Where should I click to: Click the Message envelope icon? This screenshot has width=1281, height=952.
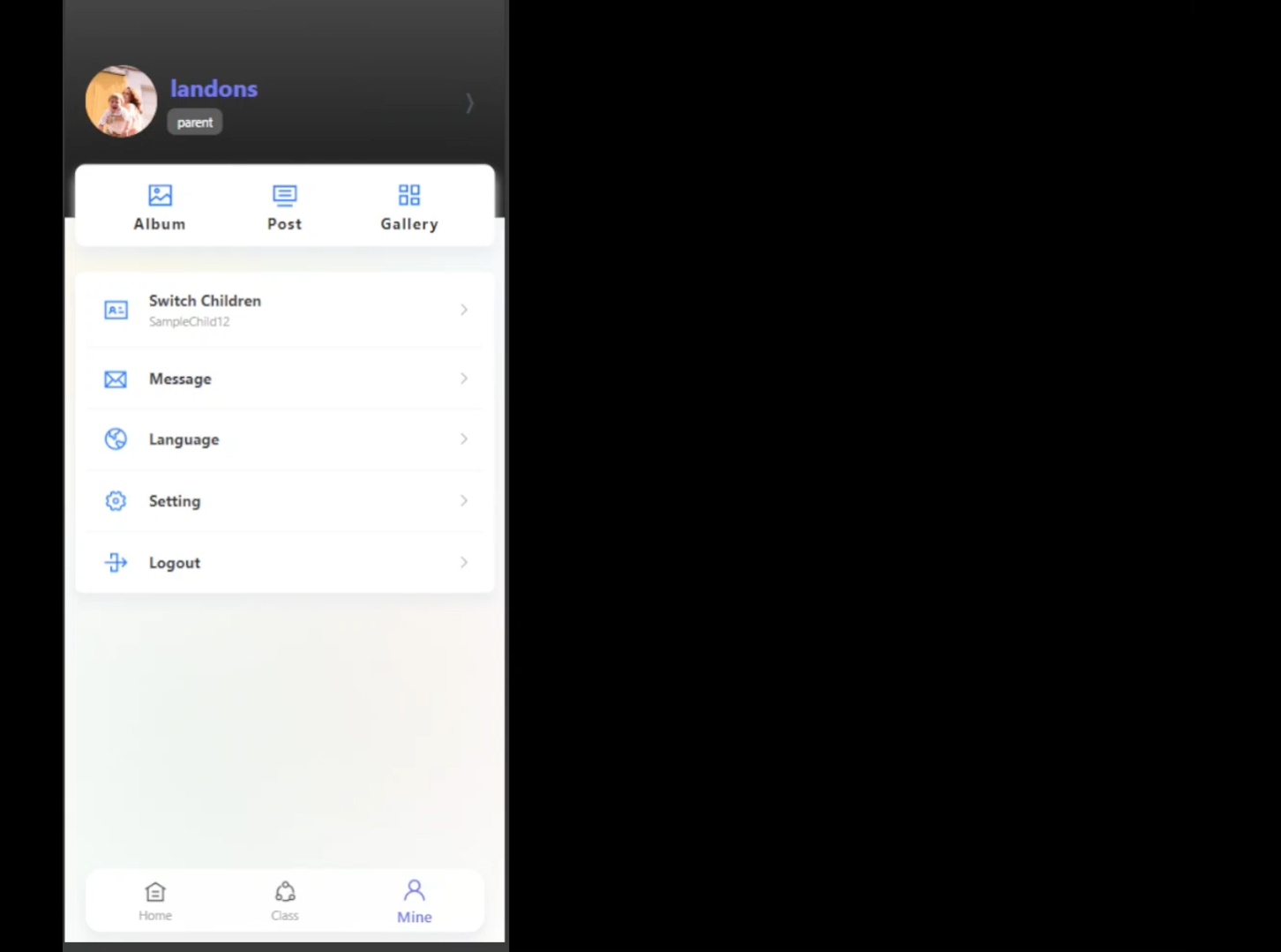pyautogui.click(x=116, y=379)
